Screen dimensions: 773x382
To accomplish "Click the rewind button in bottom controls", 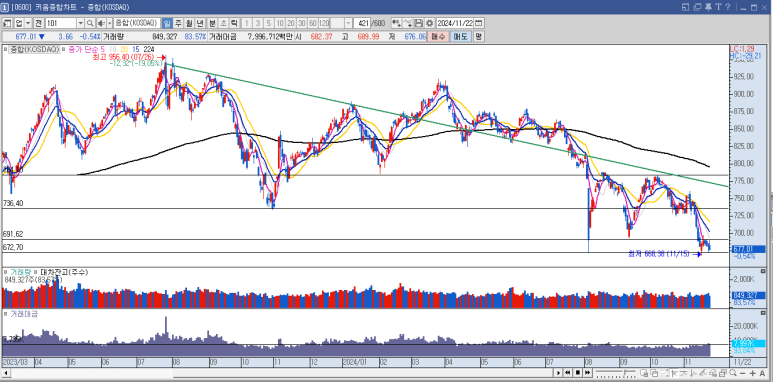I will 568,373.
